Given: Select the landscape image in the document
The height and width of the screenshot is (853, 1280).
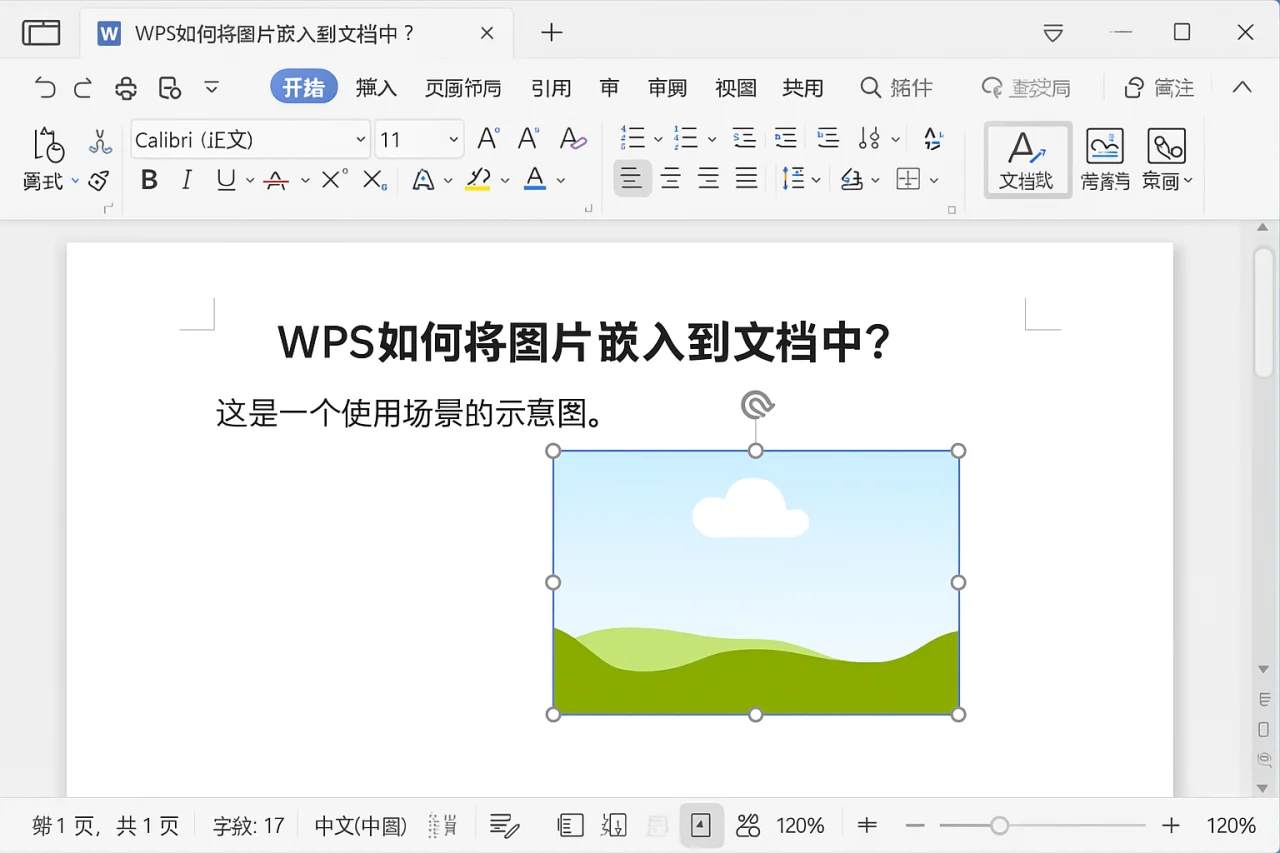Looking at the screenshot, I should pyautogui.click(x=755, y=582).
